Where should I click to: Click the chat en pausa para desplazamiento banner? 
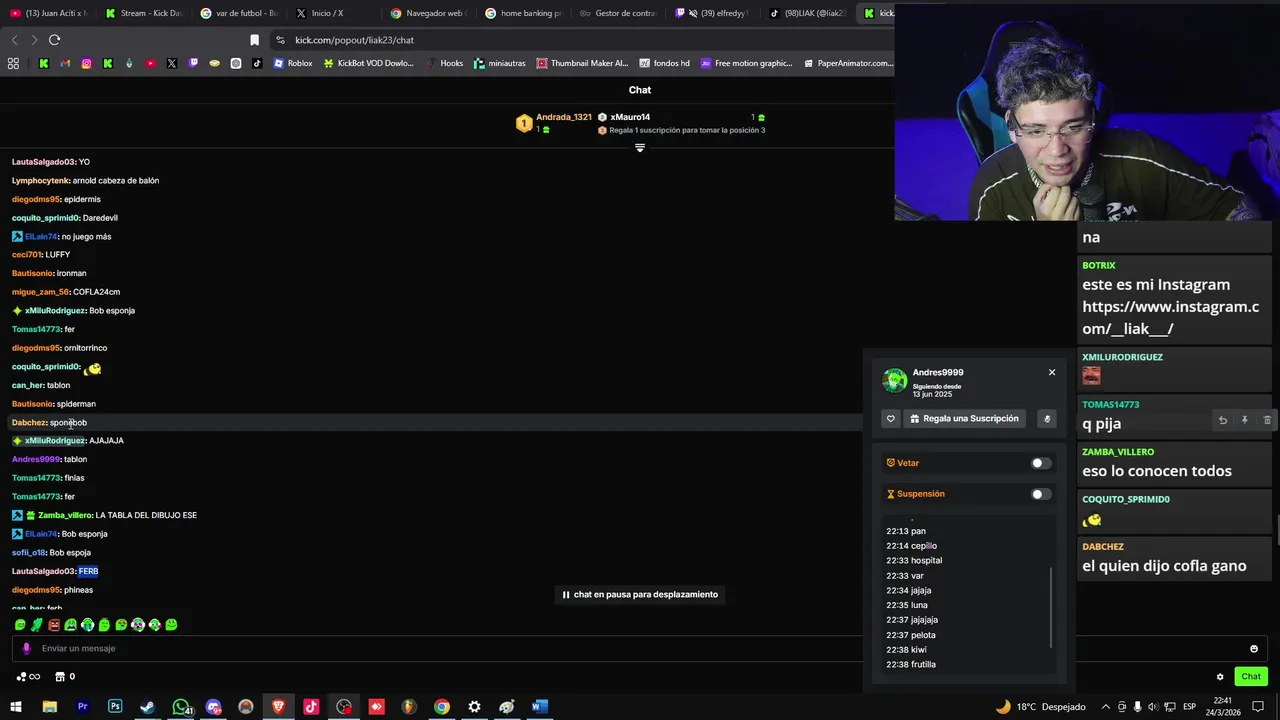(640, 595)
